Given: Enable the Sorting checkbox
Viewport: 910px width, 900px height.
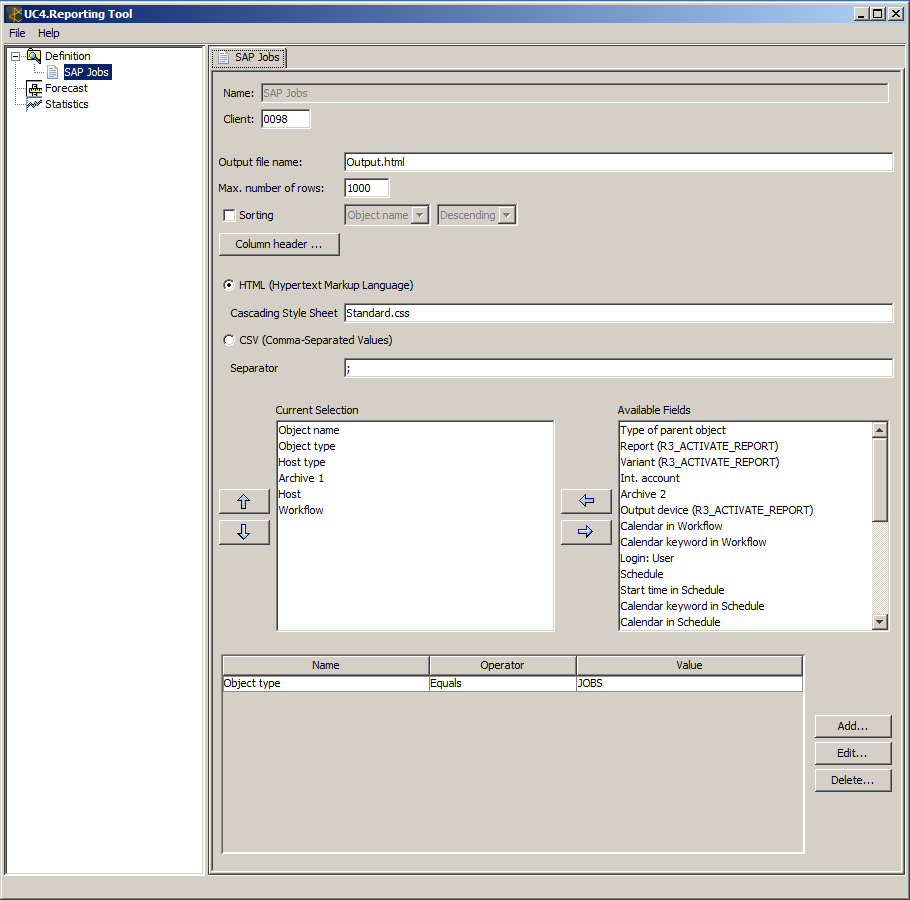Looking at the screenshot, I should tap(229, 215).
